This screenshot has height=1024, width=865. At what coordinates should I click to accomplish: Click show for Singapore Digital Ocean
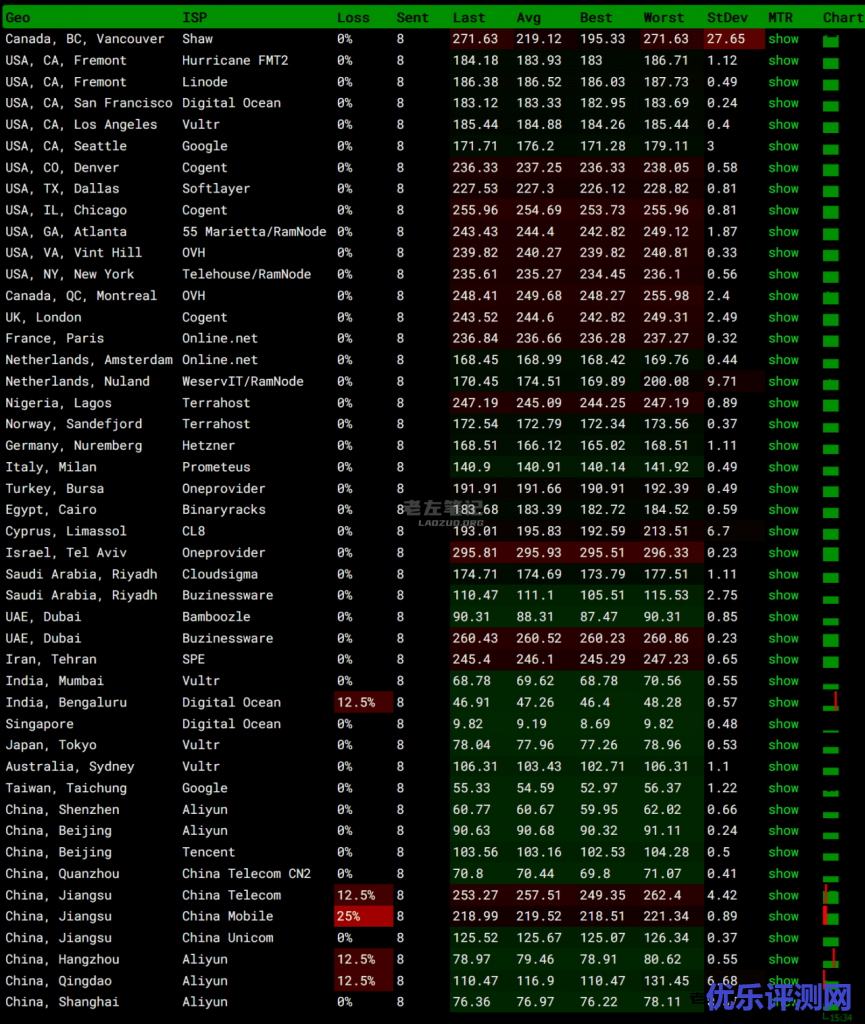[783, 724]
